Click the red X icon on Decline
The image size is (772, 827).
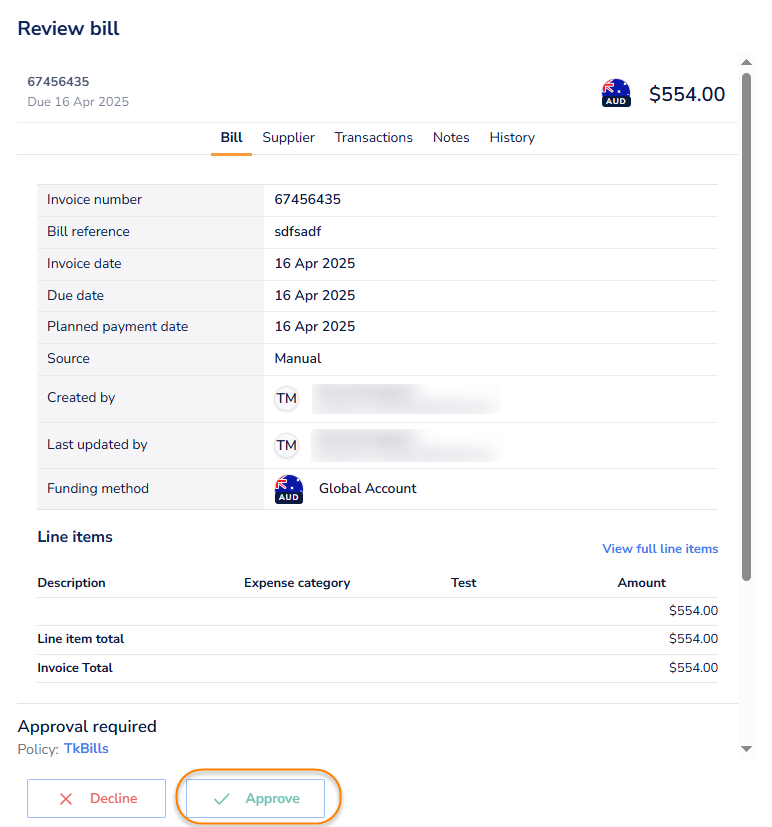[66, 799]
